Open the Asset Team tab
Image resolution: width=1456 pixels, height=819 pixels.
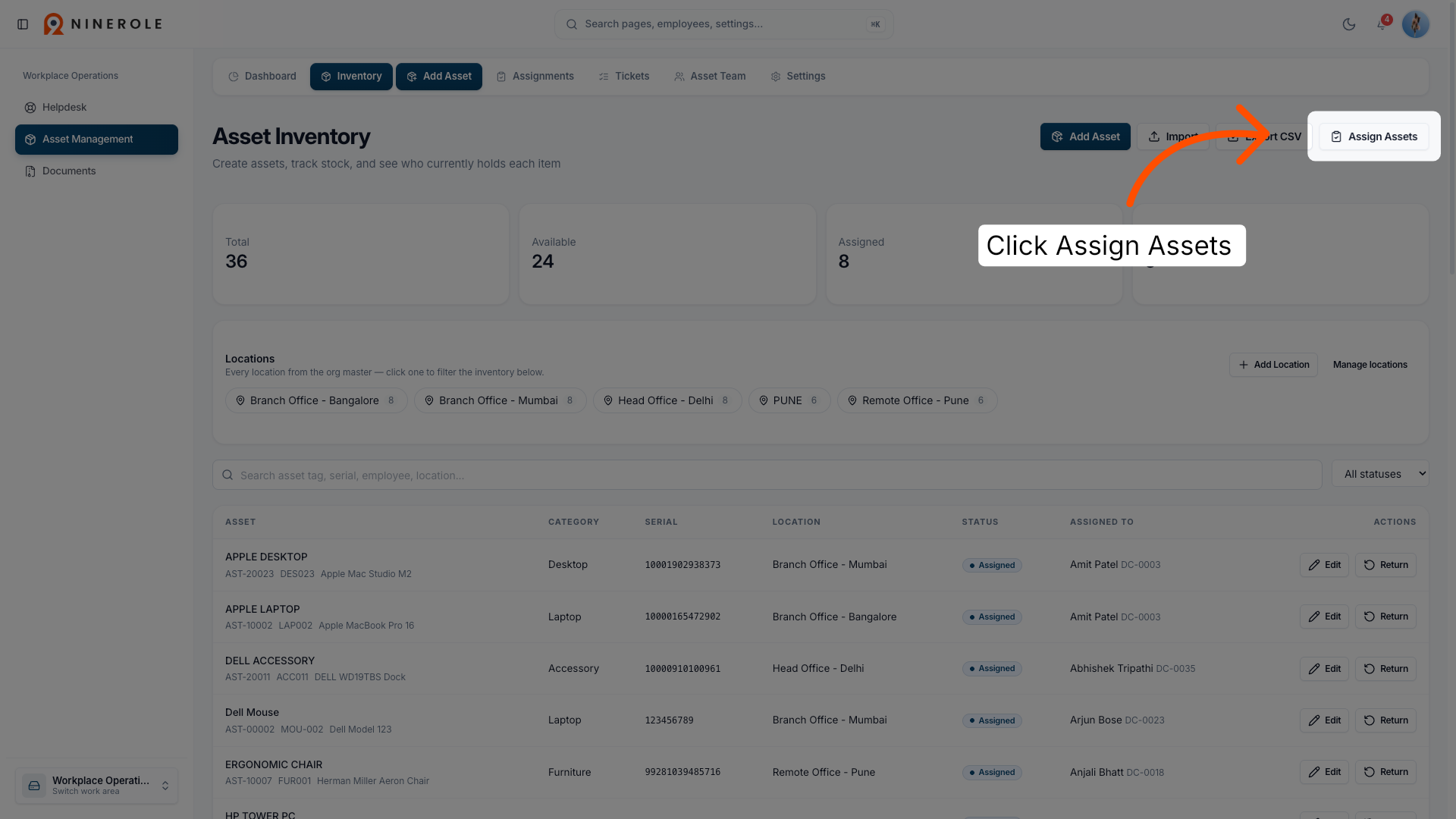click(x=710, y=77)
